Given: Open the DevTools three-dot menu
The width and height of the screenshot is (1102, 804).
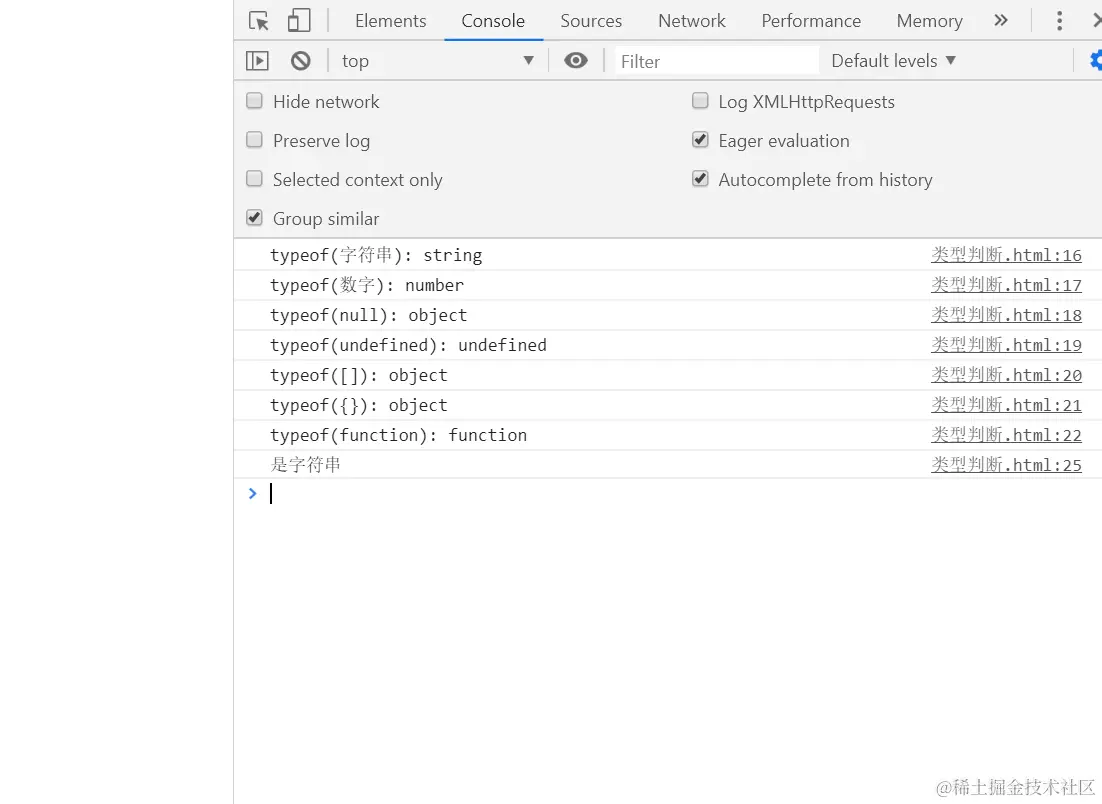Looking at the screenshot, I should [x=1059, y=20].
